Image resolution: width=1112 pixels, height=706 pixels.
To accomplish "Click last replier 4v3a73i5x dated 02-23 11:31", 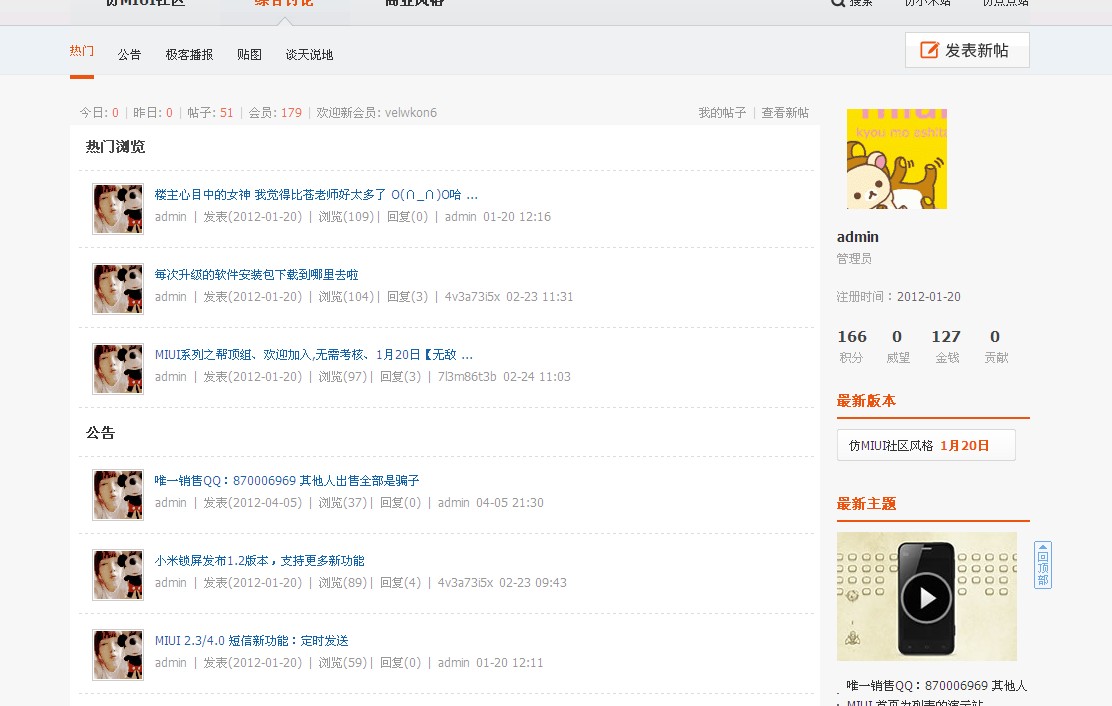I will pyautogui.click(x=472, y=297).
